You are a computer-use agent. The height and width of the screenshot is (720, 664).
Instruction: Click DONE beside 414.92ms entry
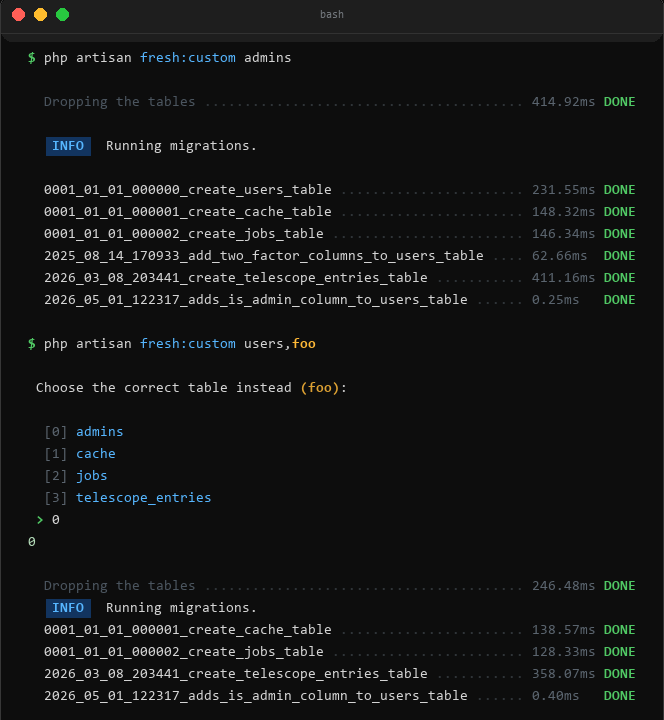click(x=619, y=102)
